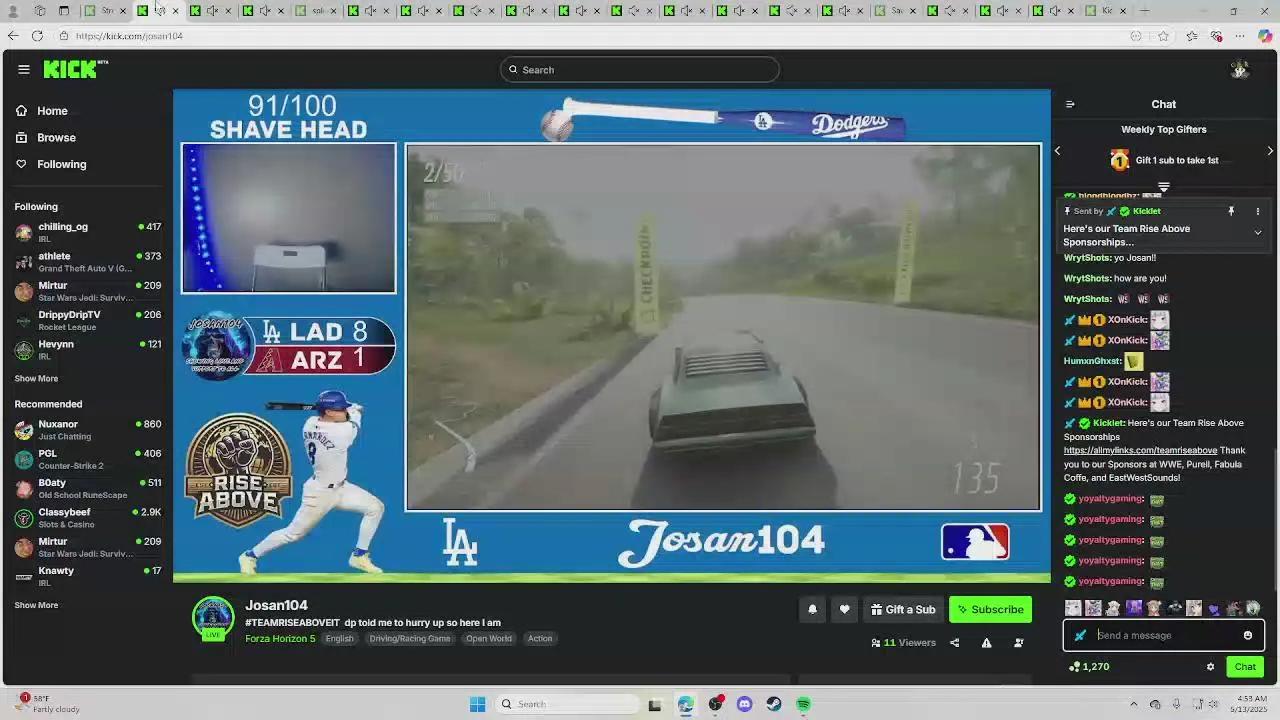Open Classybeef recommended channel
The width and height of the screenshot is (1280, 720).
click(88, 517)
